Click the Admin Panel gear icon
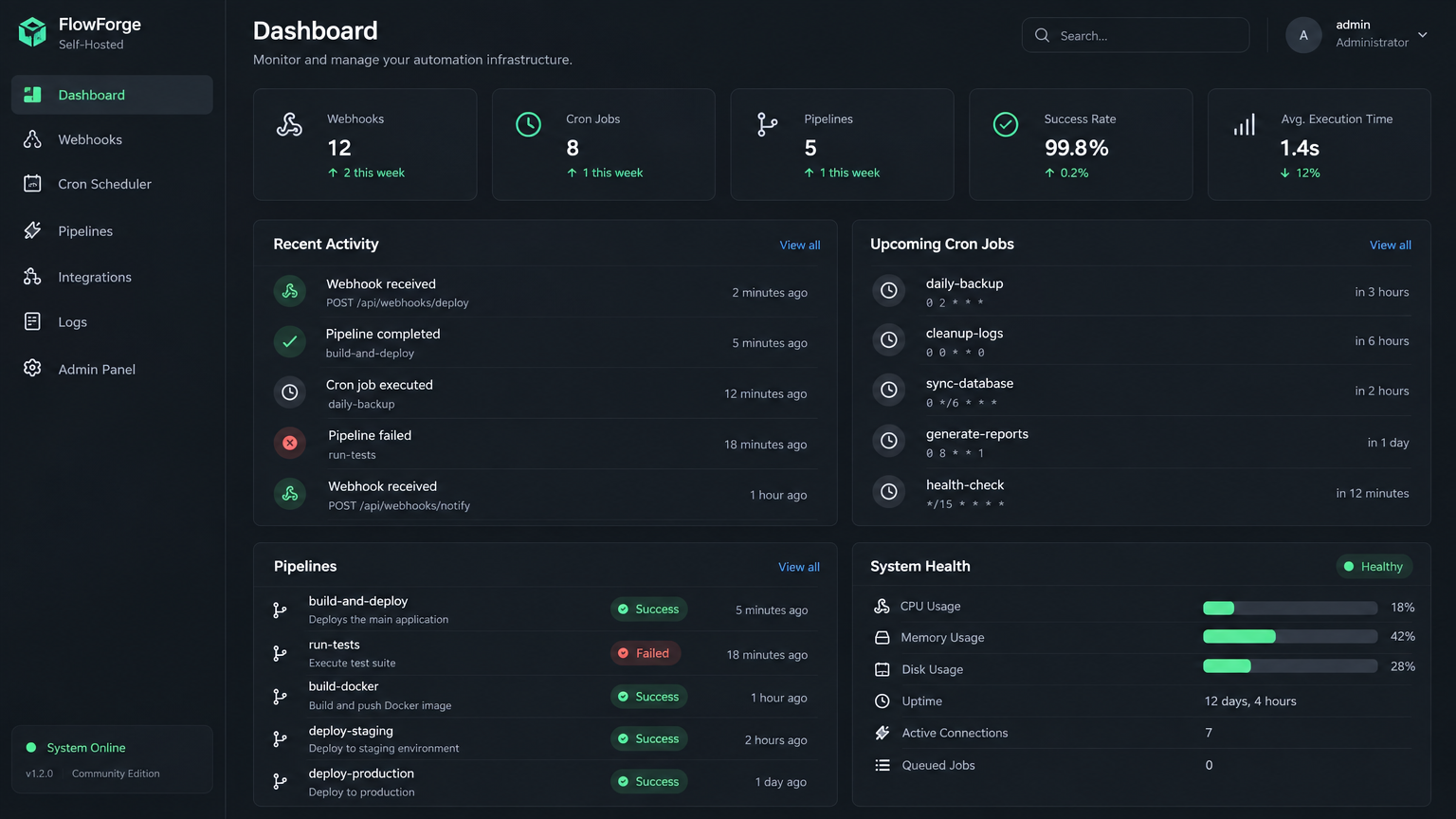 (32, 368)
